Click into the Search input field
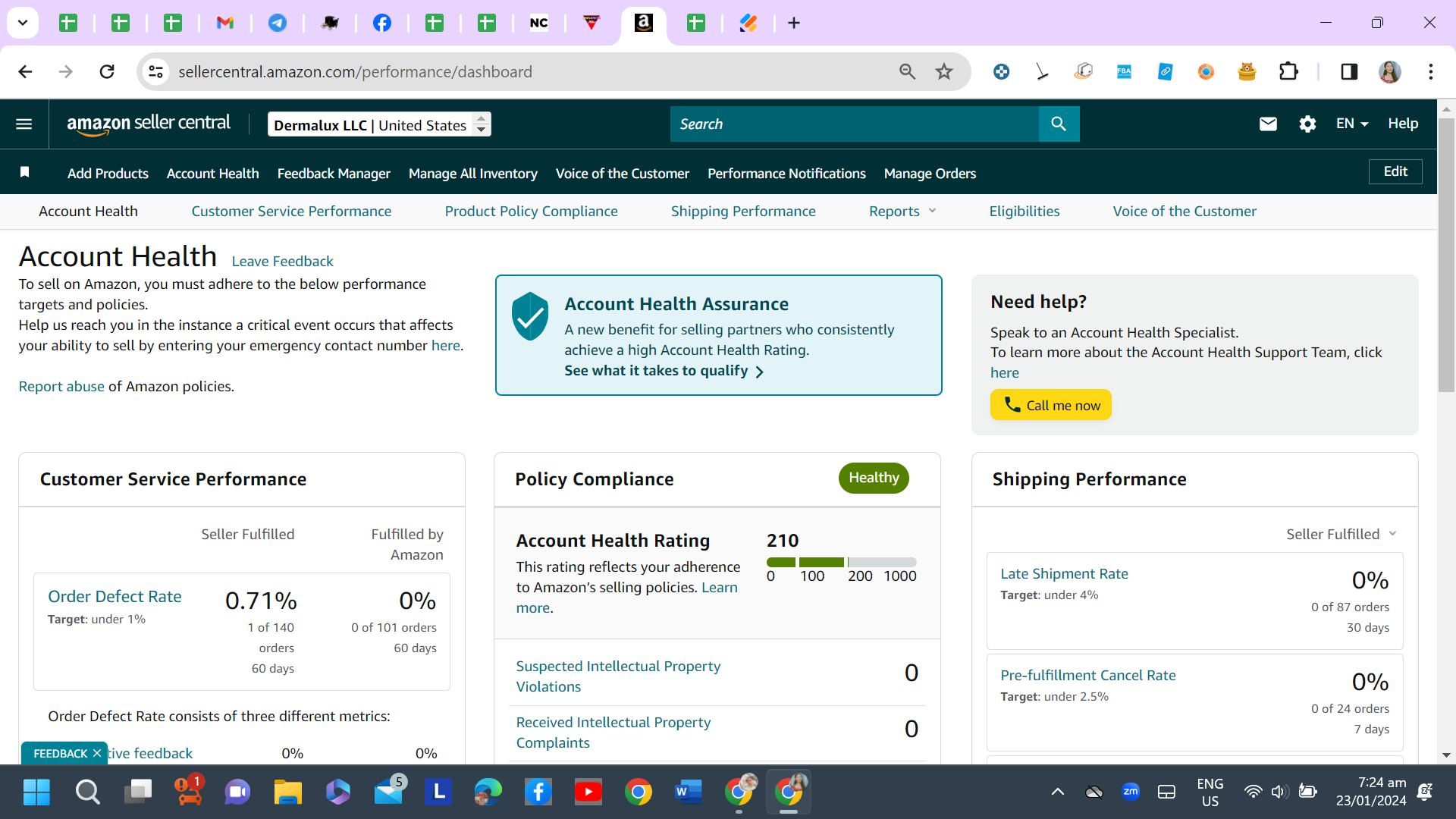The height and width of the screenshot is (819, 1456). 854,124
